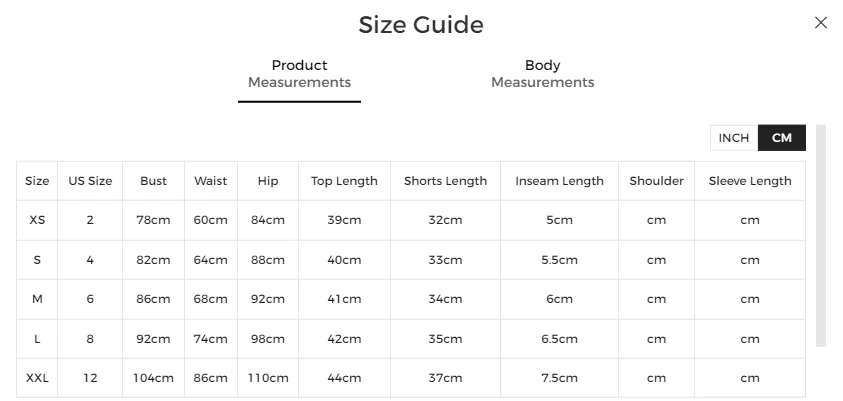Click the Bust column header
Screen dimensions: 843x401
tap(153, 181)
